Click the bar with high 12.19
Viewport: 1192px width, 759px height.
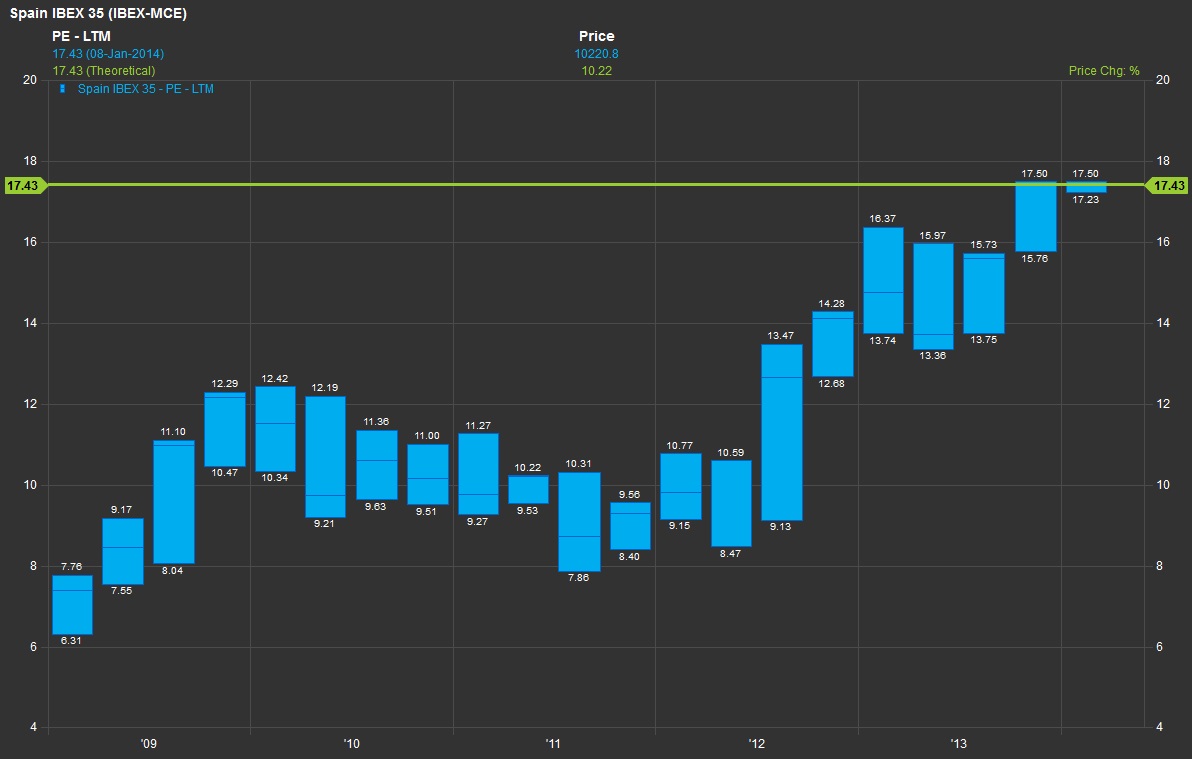pyautogui.click(x=325, y=456)
